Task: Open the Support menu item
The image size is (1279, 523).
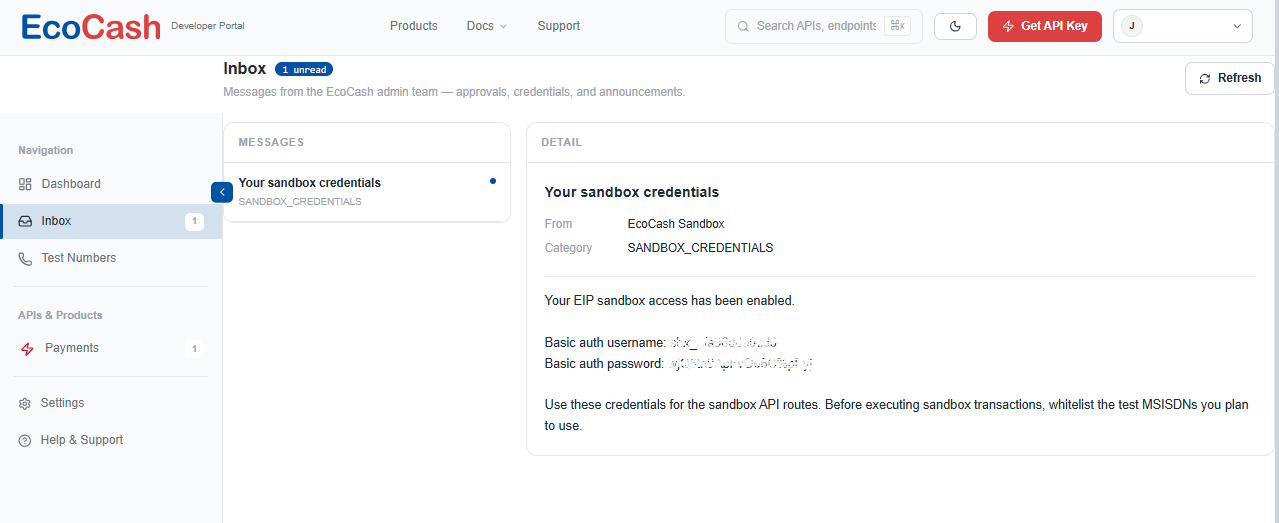Action: (x=558, y=26)
